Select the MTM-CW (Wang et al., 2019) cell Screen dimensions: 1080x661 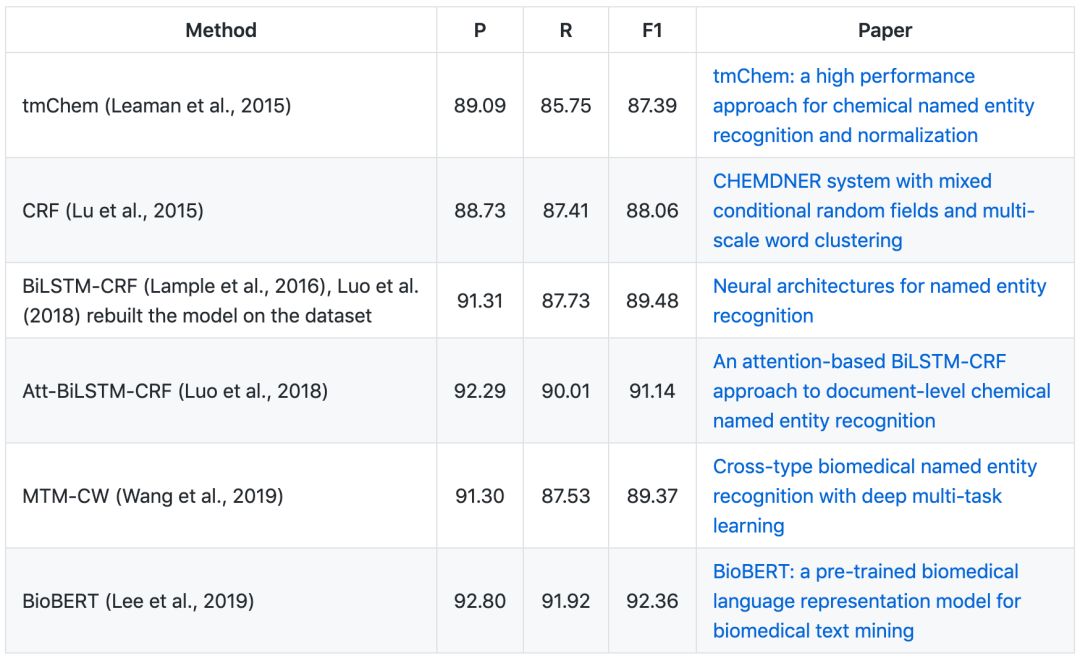[x=153, y=496]
